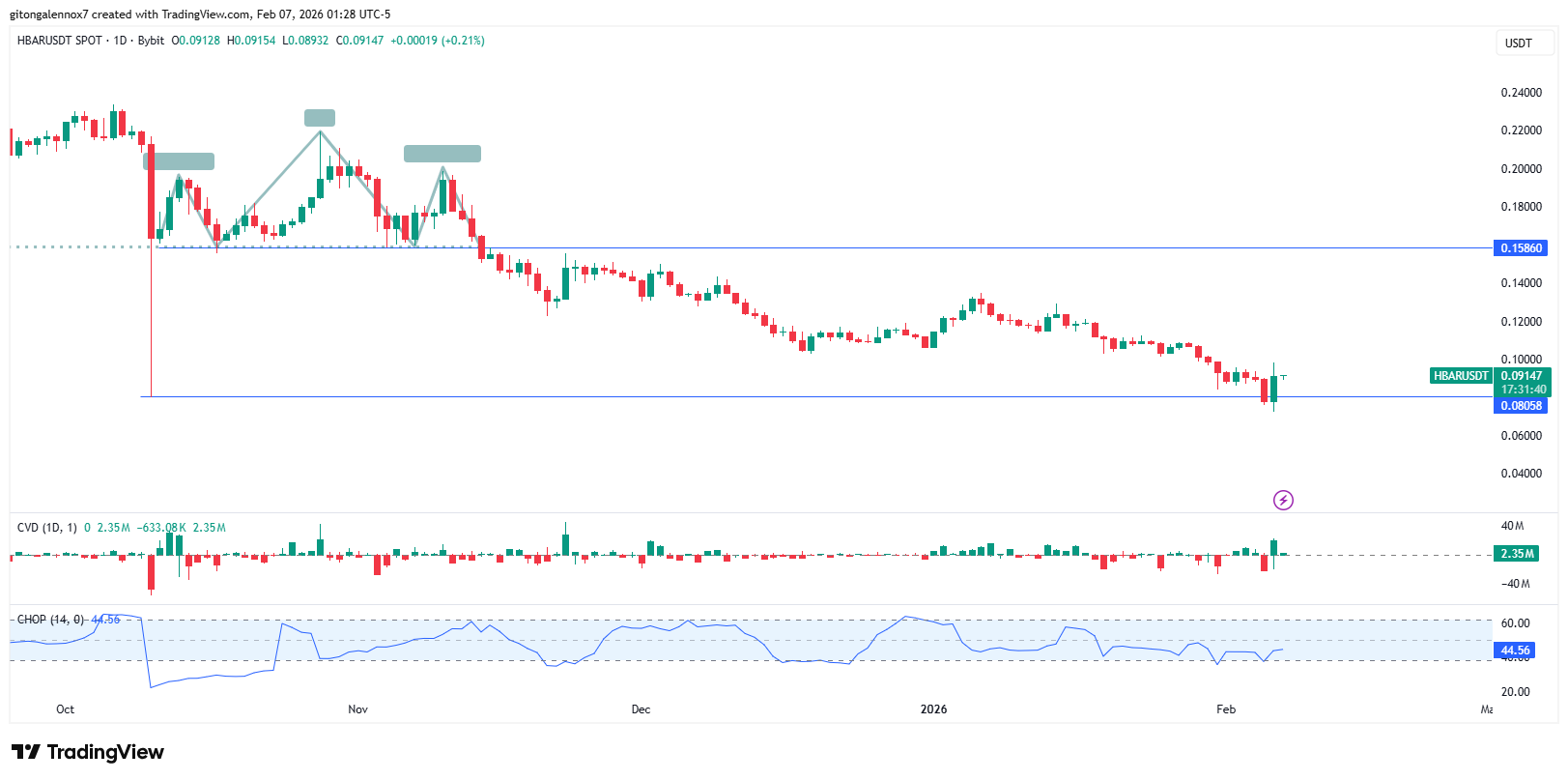Click the 60.00 CHOP axis level
This screenshot has width=1568, height=781.
(x=1516, y=623)
